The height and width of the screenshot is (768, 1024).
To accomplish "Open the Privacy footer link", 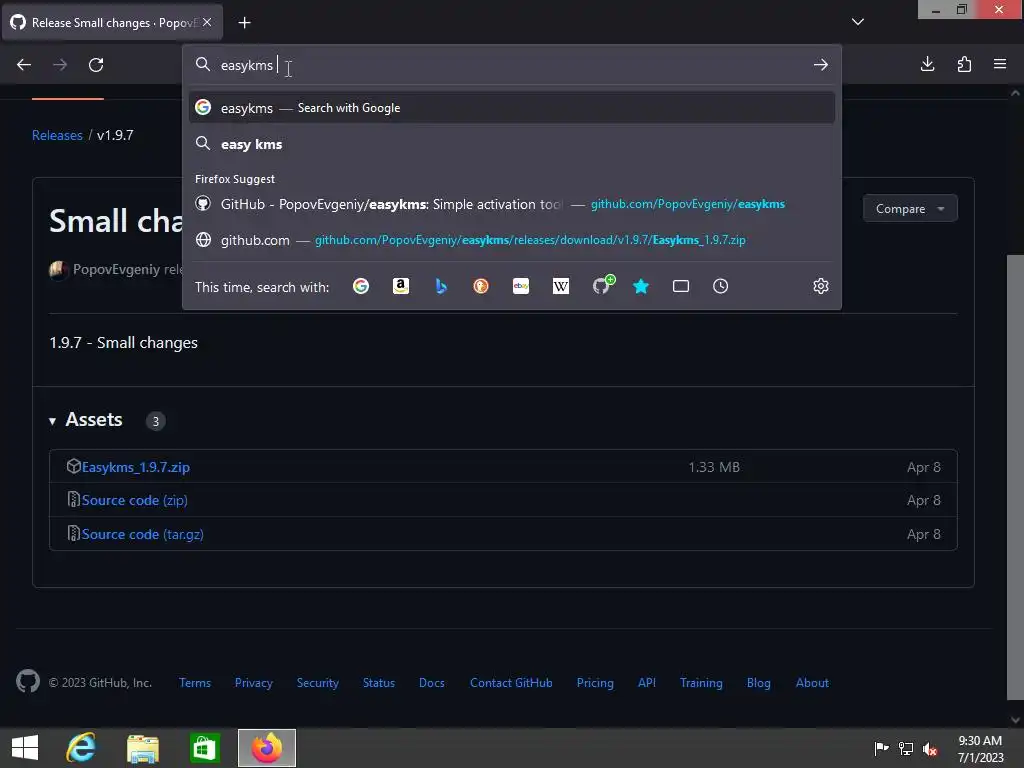I will coord(253,682).
